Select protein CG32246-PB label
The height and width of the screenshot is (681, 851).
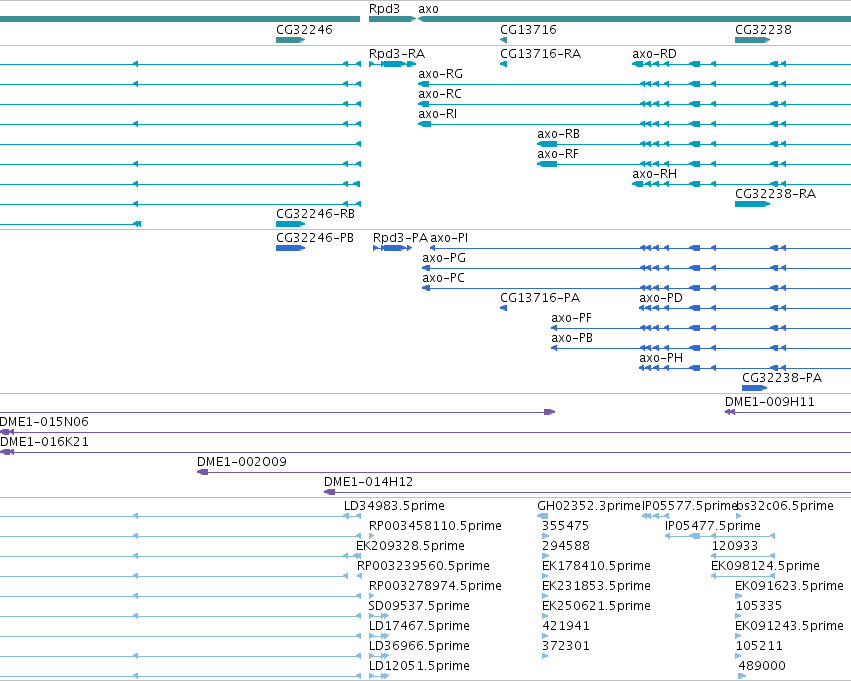coord(315,238)
